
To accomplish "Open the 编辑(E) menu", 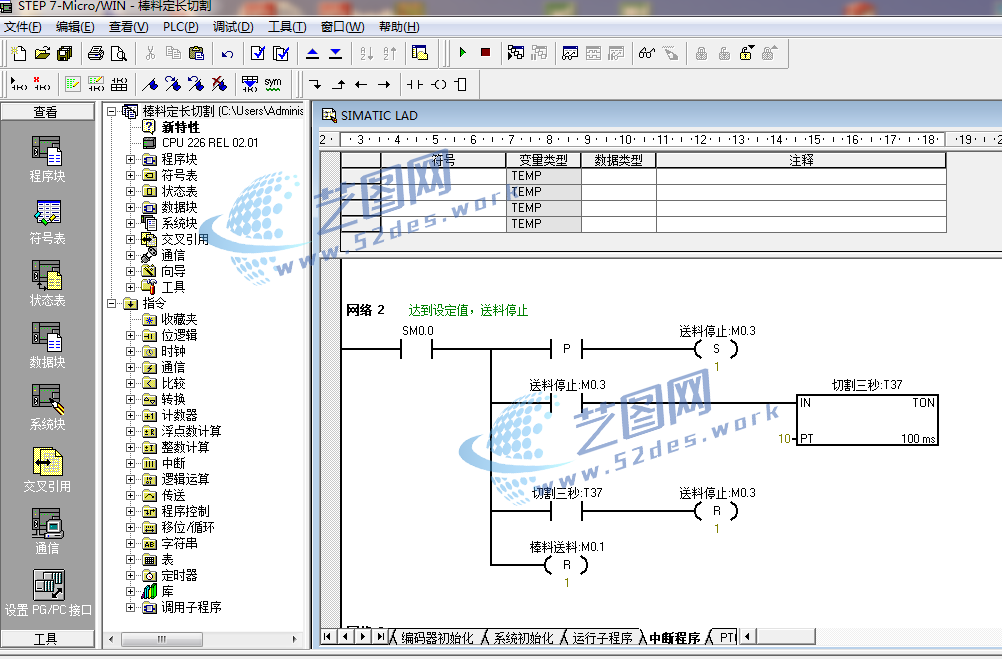I will pos(75,27).
